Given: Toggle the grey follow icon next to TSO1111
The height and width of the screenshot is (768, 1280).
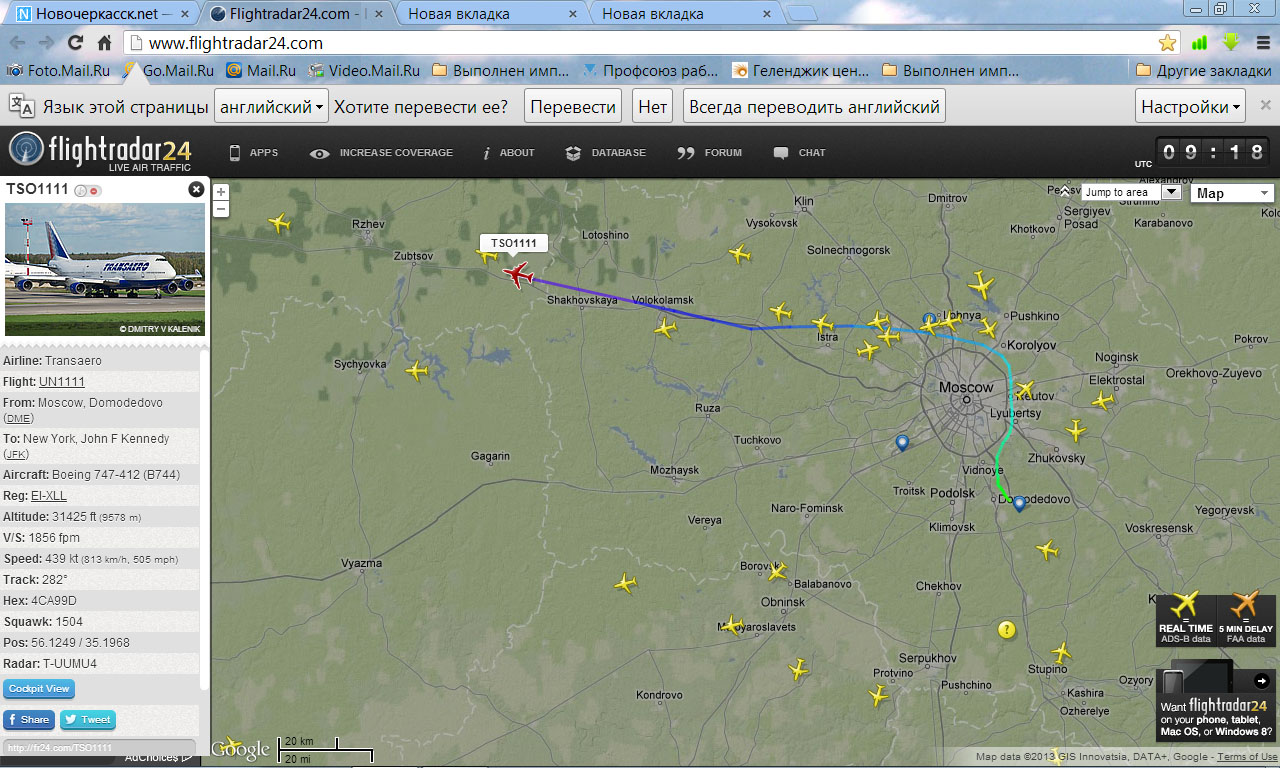Looking at the screenshot, I should point(80,190).
